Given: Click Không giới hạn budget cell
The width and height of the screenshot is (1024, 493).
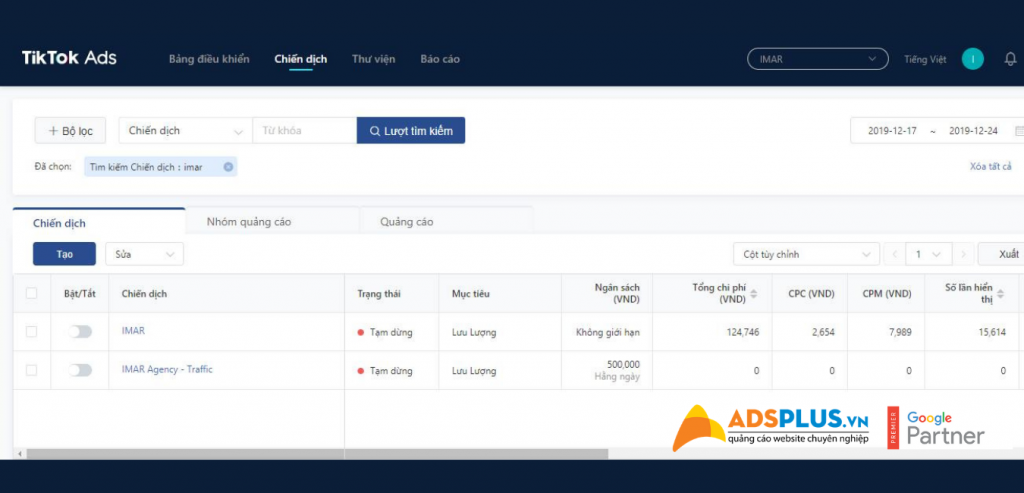Looking at the screenshot, I should click(x=608, y=332).
